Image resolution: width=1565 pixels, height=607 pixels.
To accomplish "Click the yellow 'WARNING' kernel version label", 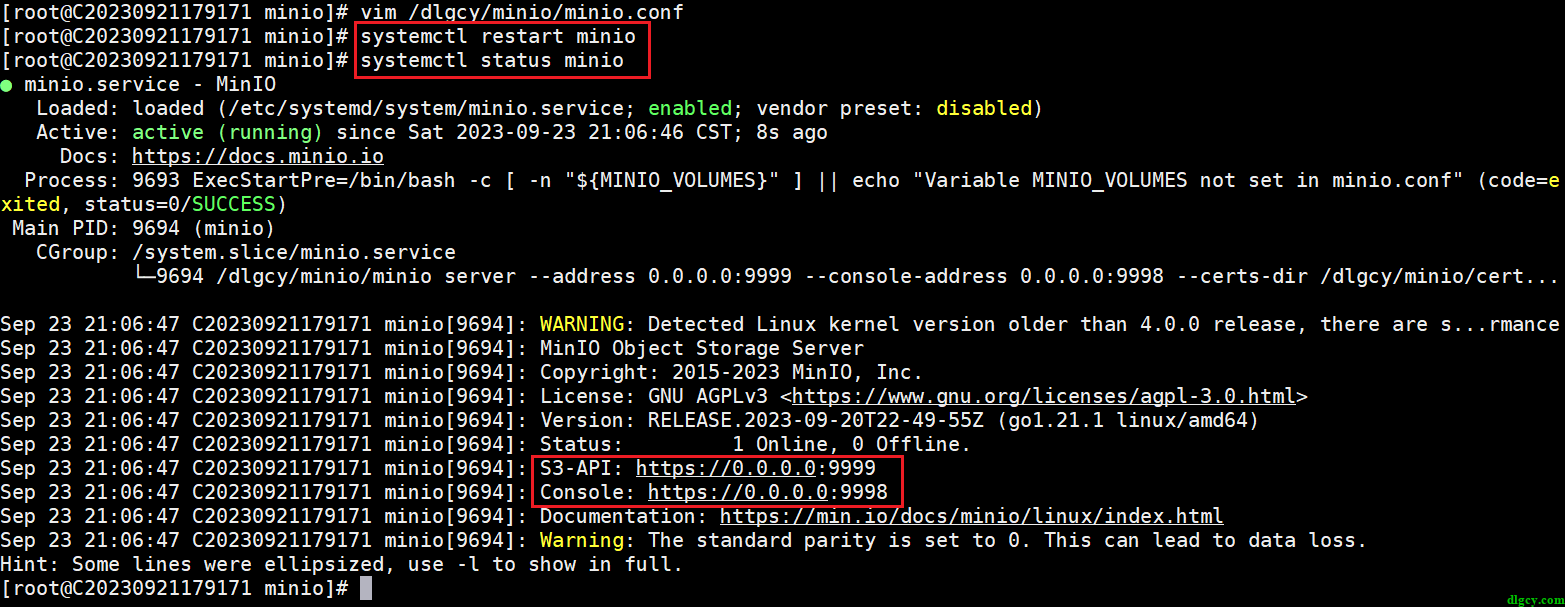I will pyautogui.click(x=582, y=324).
